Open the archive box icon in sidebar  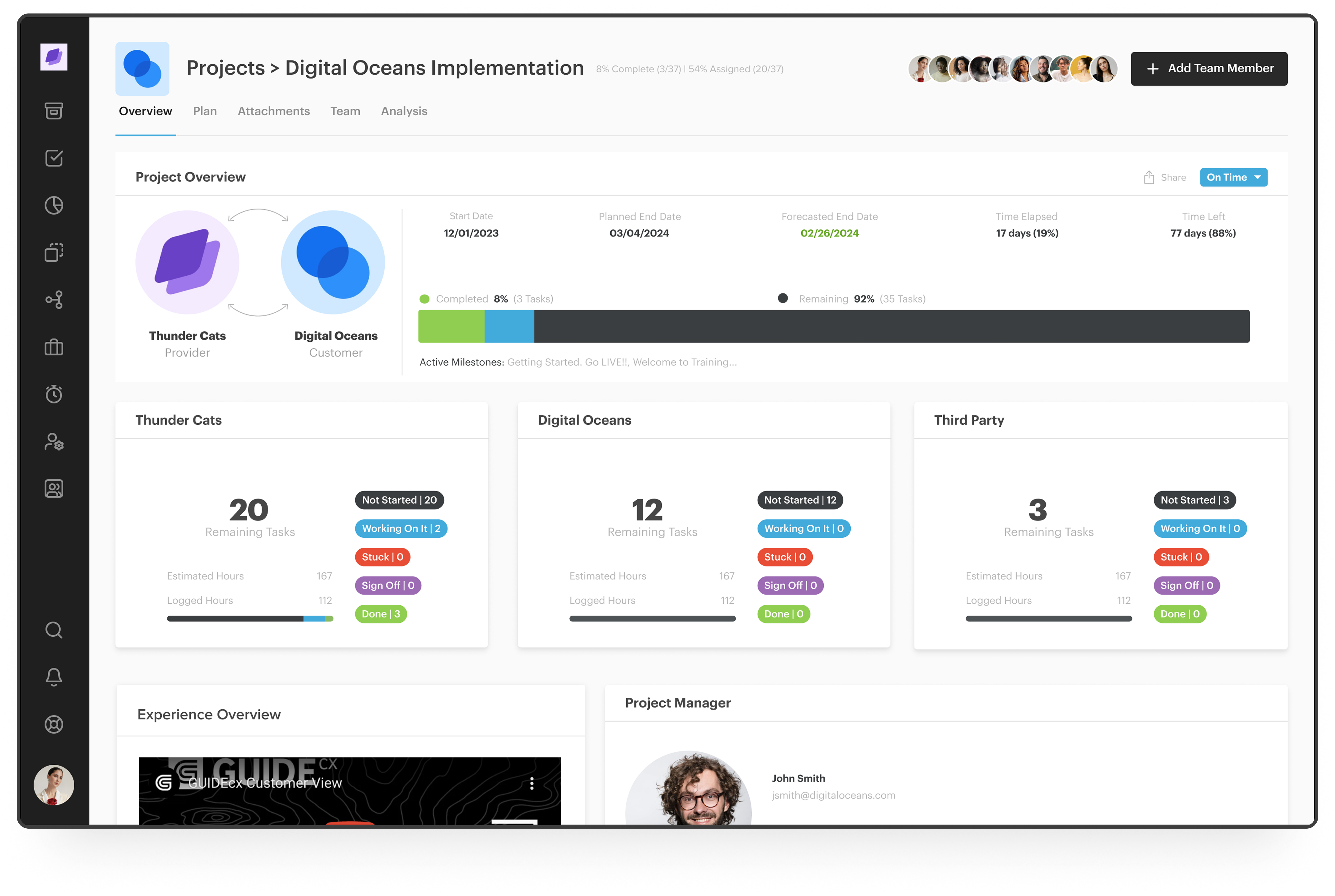[54, 111]
